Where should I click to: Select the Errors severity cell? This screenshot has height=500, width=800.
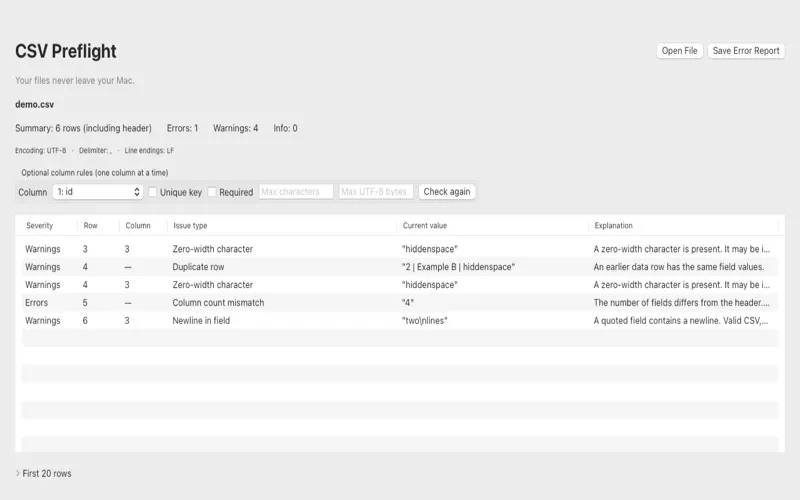click(x=36, y=303)
